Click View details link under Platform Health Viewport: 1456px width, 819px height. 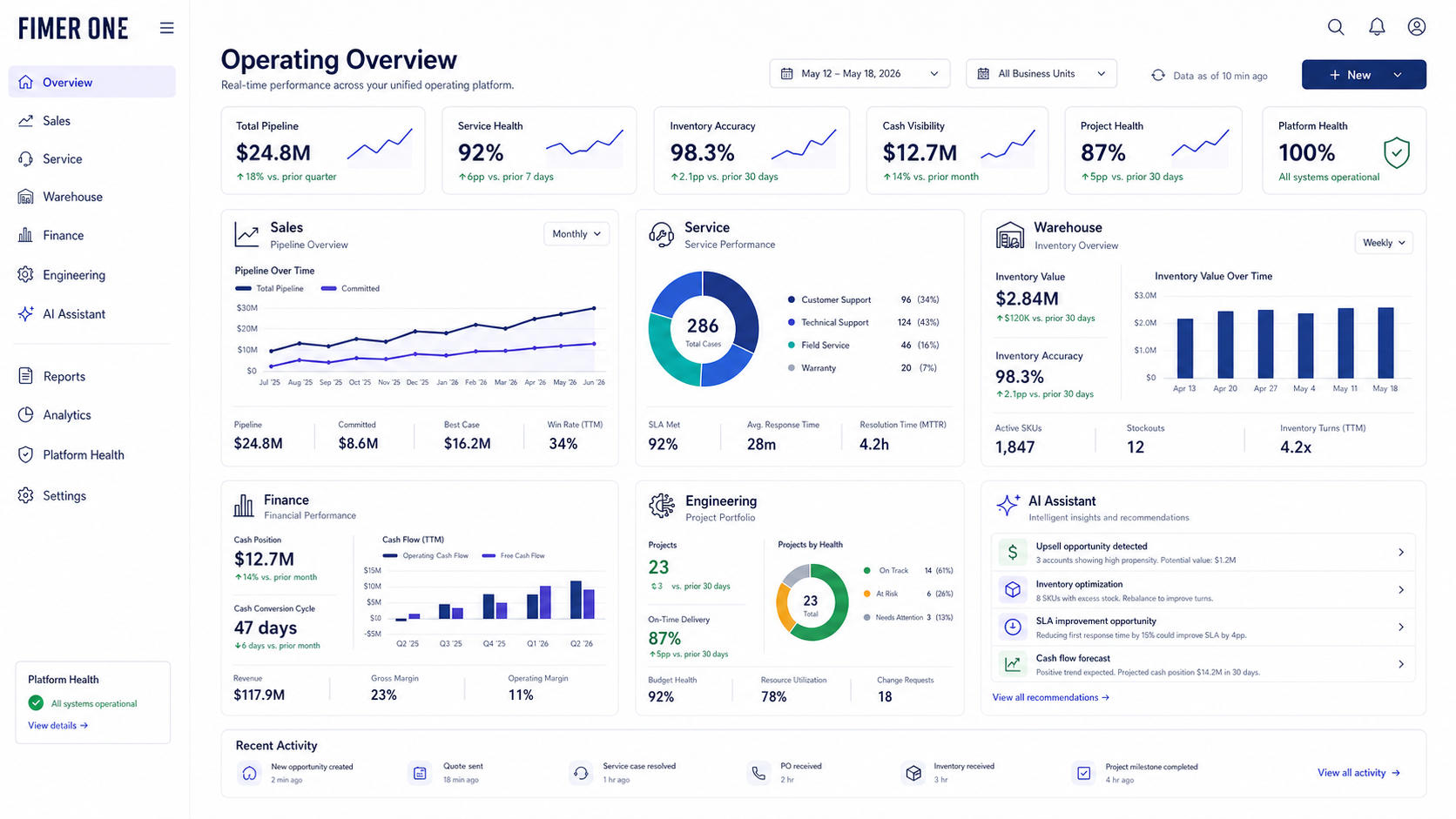[x=57, y=725]
